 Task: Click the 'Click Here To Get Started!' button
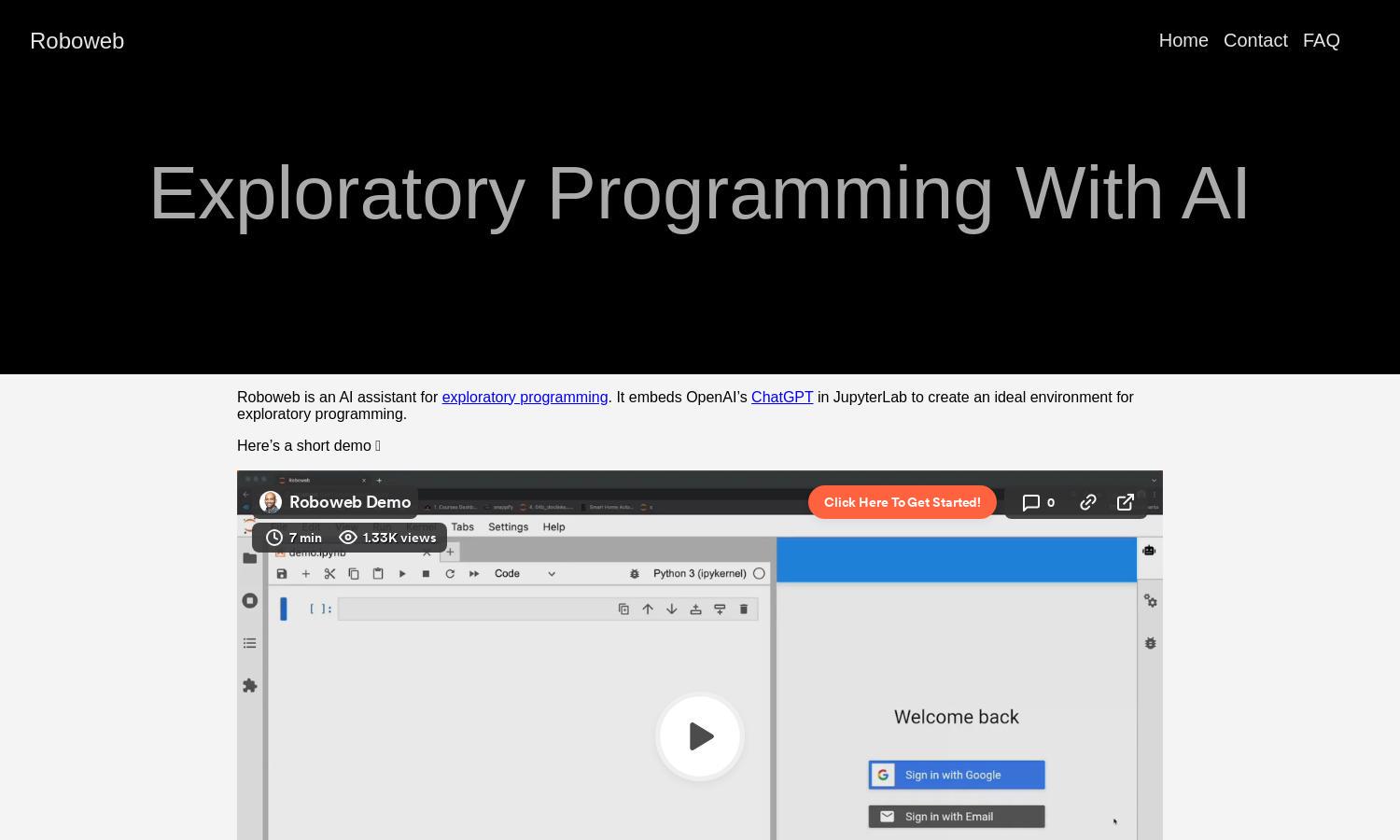[903, 502]
